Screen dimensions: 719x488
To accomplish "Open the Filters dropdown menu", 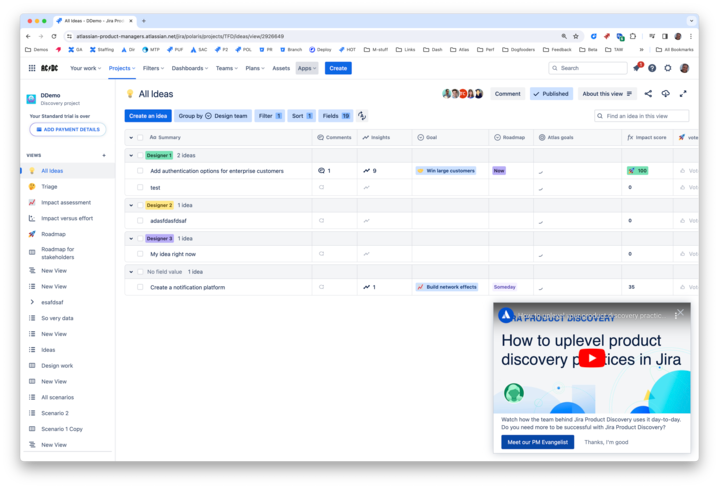I will 153,68.
